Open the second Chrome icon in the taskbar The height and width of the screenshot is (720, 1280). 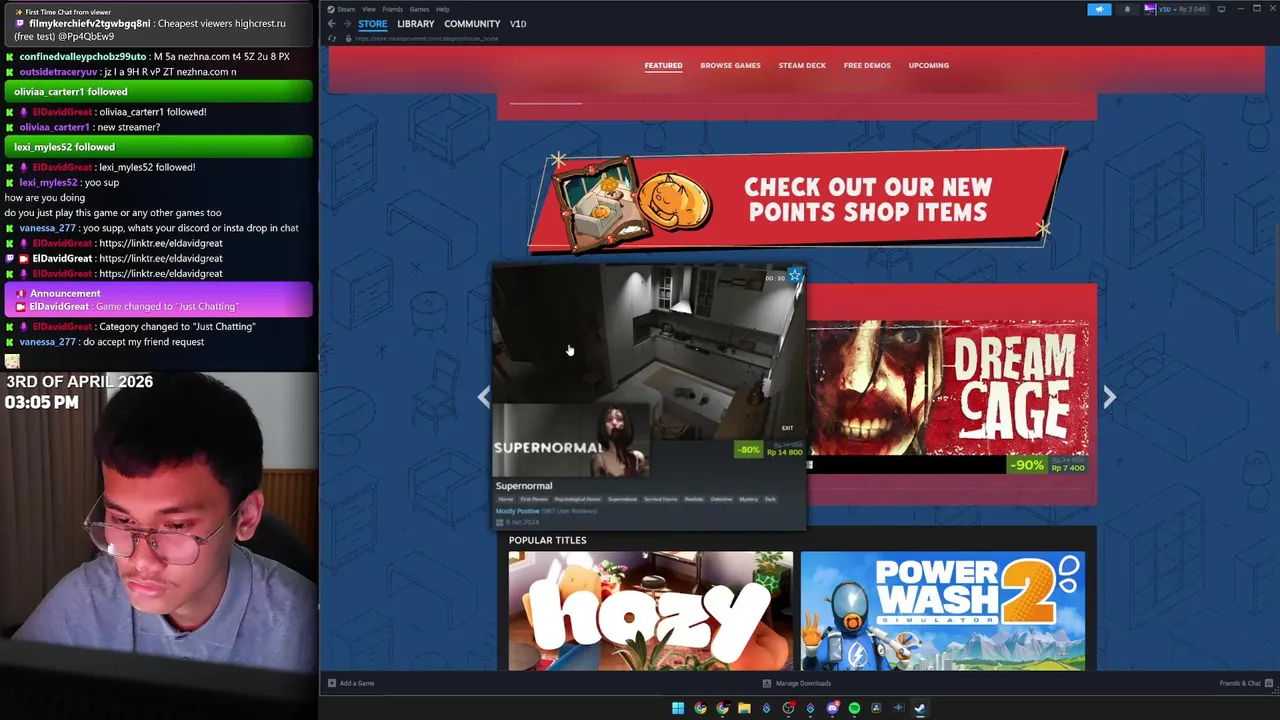pyautogui.click(x=722, y=708)
